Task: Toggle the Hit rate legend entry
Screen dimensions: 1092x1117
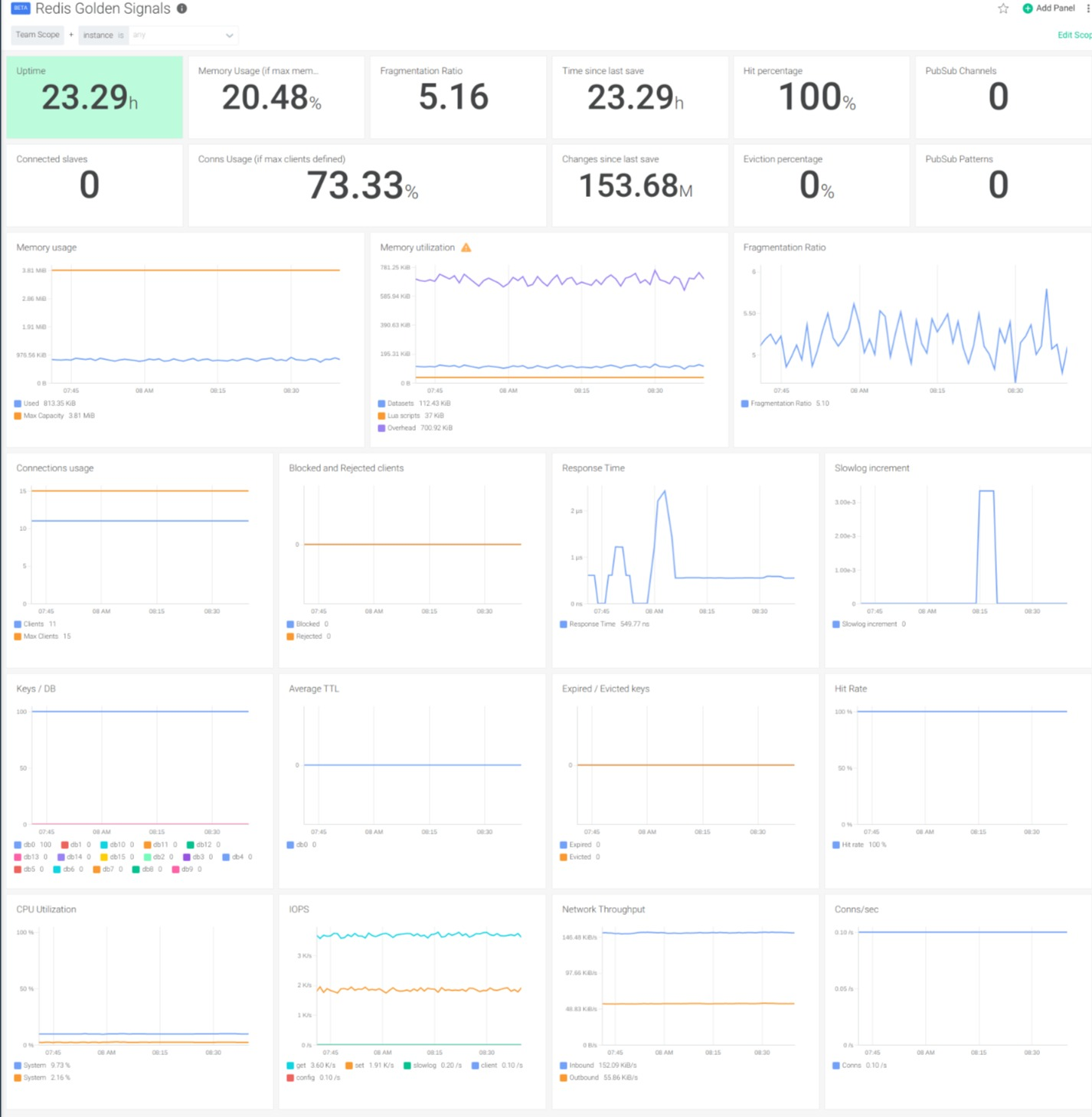Action: [860, 844]
